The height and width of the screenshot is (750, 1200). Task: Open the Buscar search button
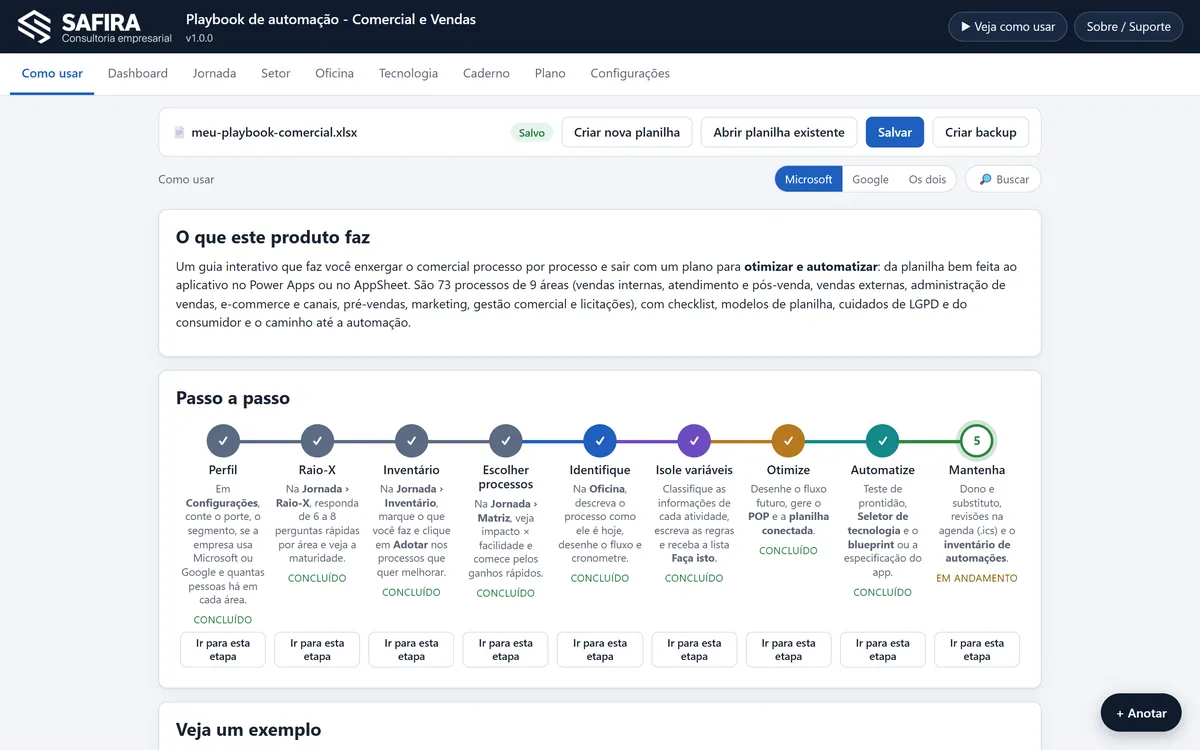[x=1003, y=179]
